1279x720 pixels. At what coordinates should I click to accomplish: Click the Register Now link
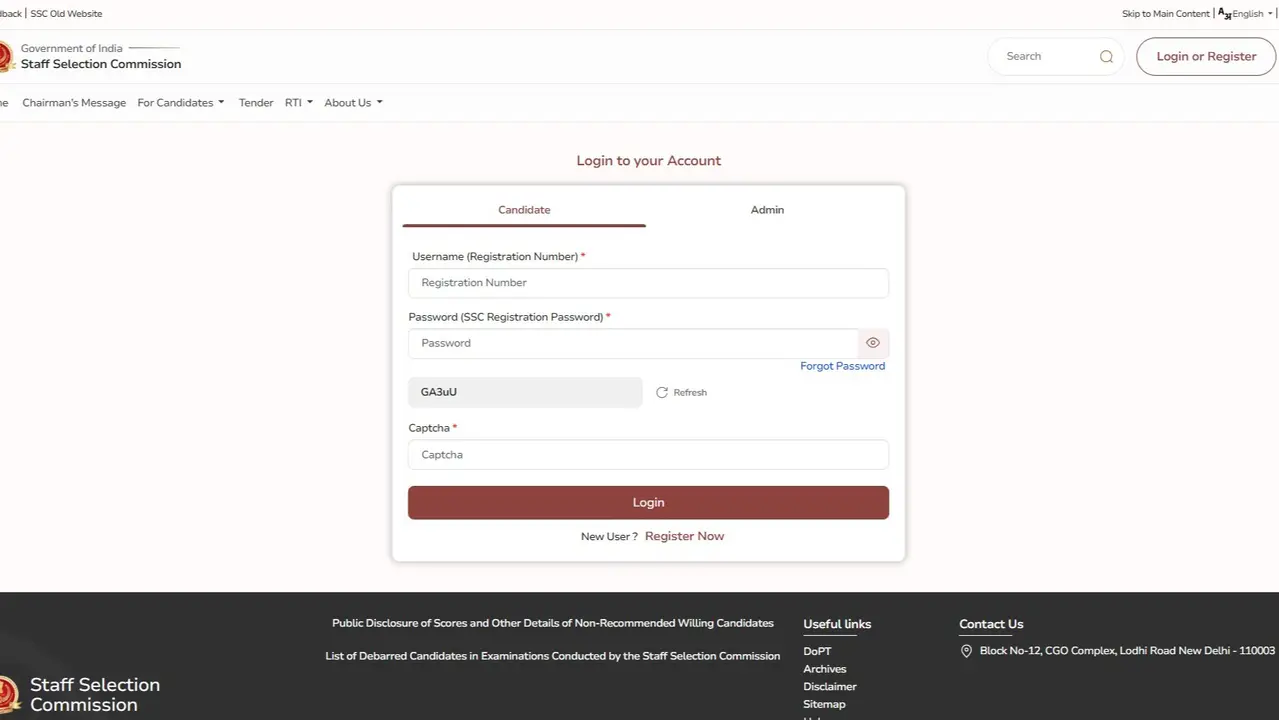[x=684, y=536]
